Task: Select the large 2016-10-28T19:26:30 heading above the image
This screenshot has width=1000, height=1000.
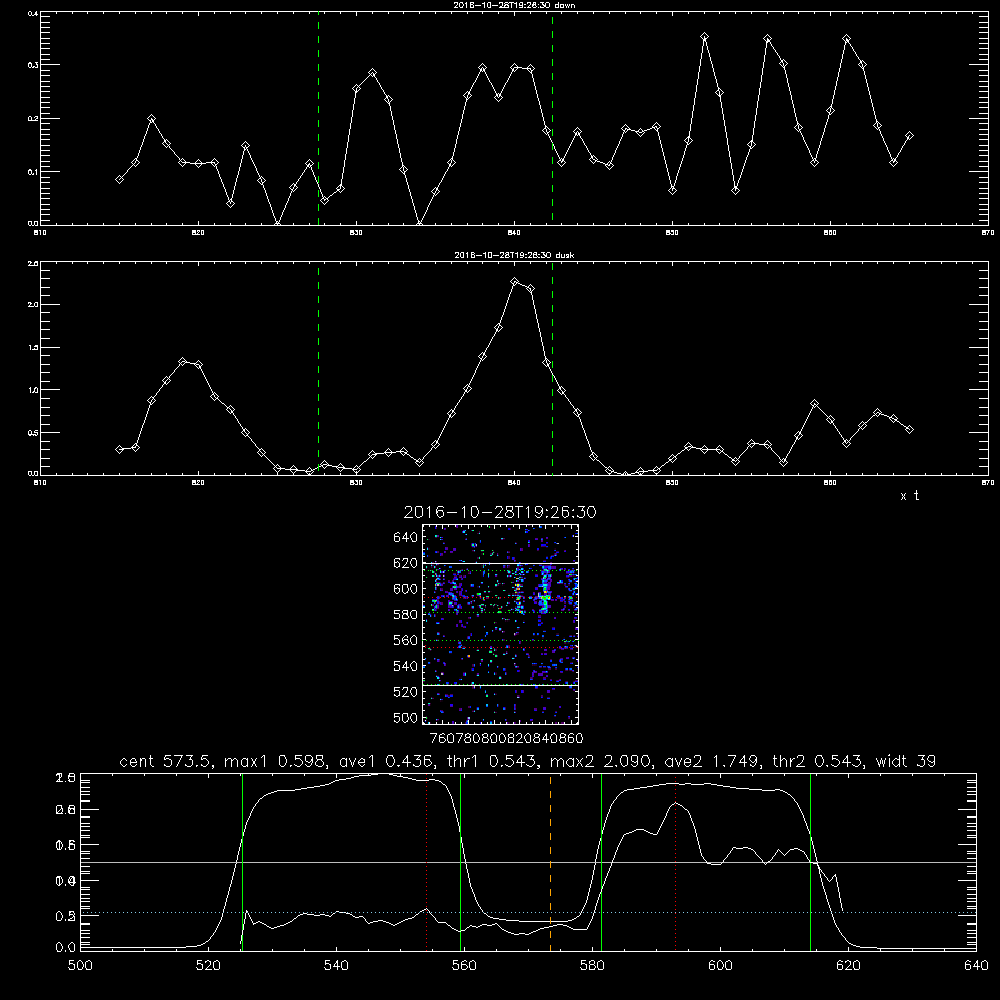Action: click(x=500, y=513)
